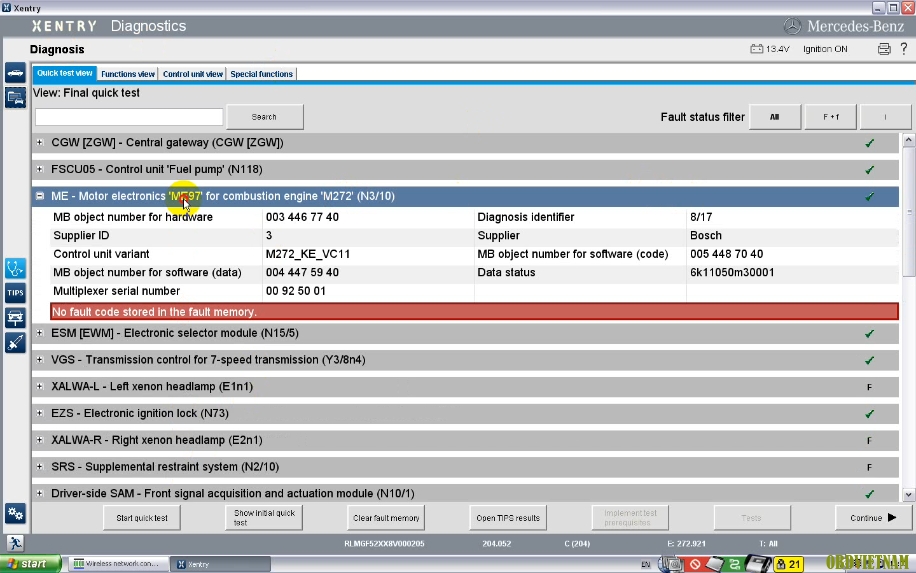Select the stethoscope diagnosis icon
The image size is (916, 573).
point(15,268)
